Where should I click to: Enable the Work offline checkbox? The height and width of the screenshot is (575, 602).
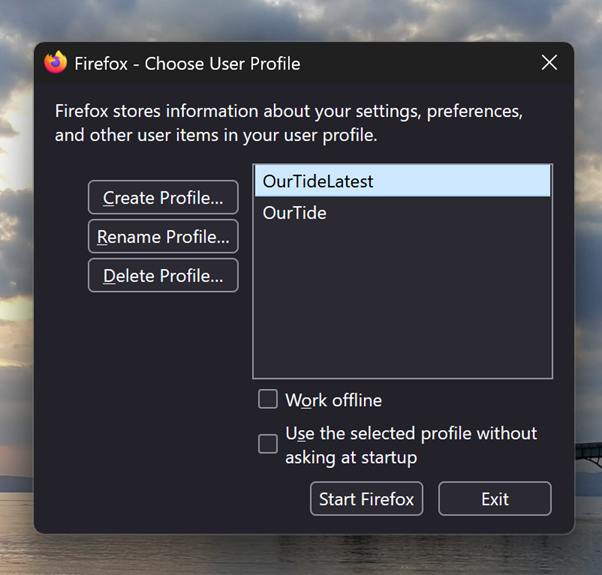(268, 400)
